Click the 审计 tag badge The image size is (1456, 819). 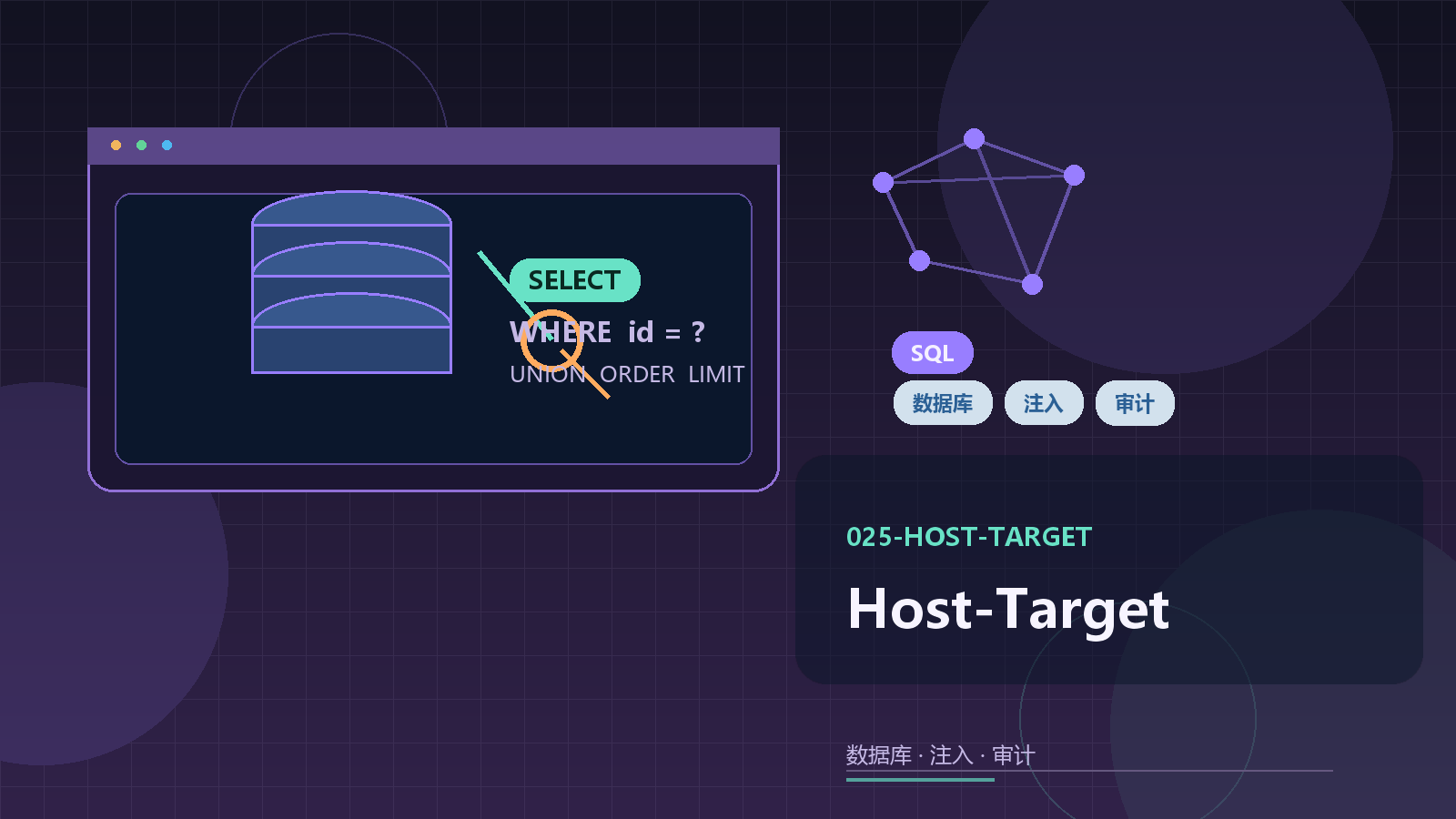(x=1135, y=403)
